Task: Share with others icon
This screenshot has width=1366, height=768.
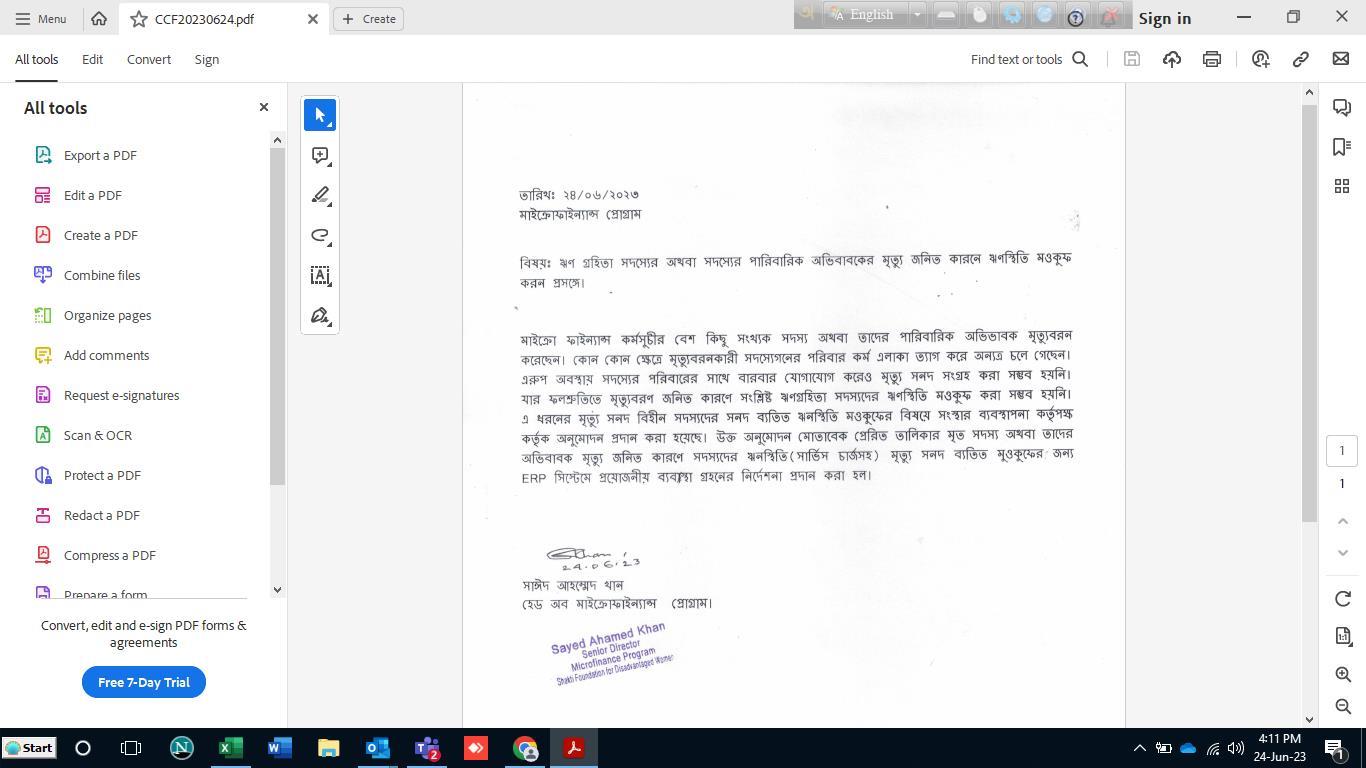Action: [x=1261, y=59]
